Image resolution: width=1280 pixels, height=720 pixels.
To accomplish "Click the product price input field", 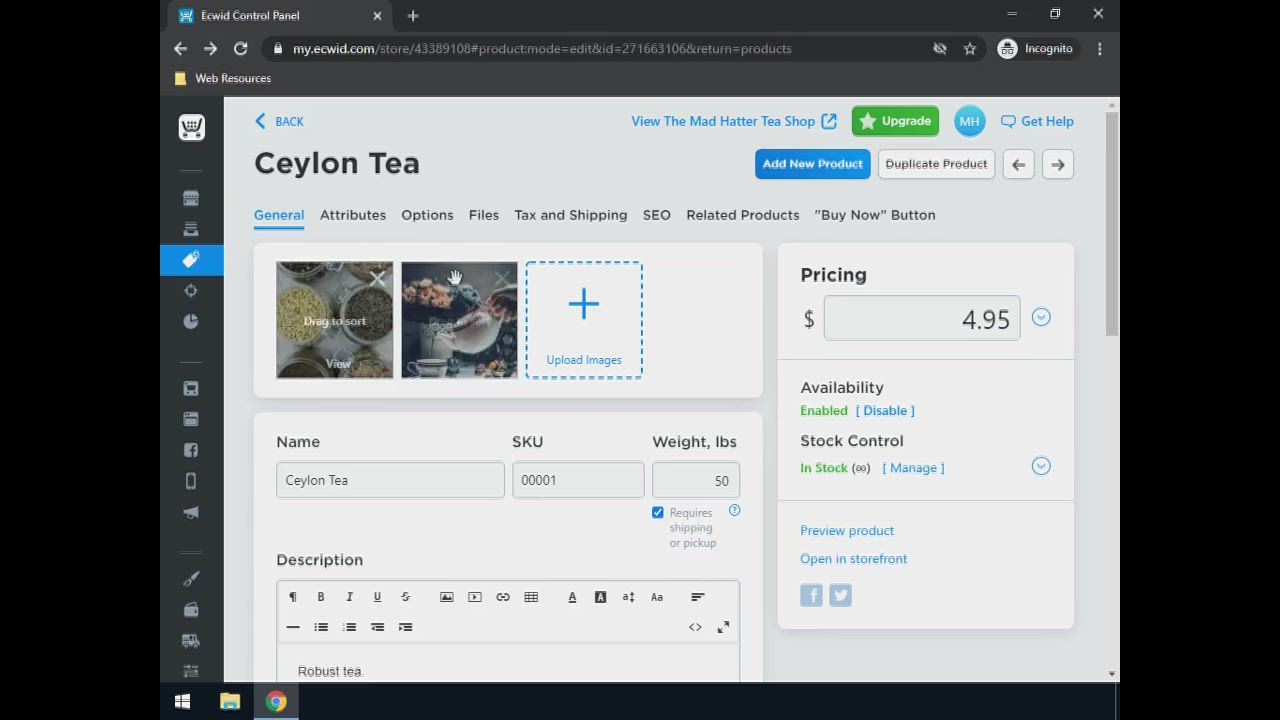I will (922, 318).
